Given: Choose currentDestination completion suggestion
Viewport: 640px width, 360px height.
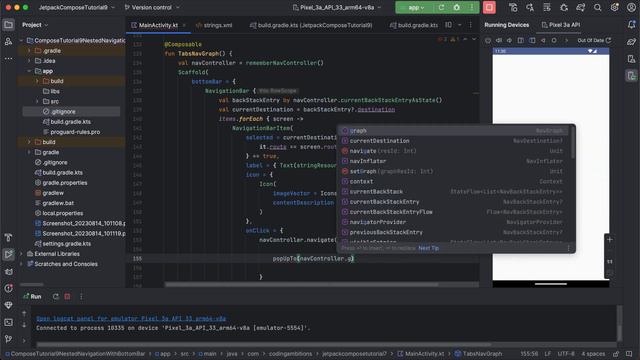Looking at the screenshot, I should point(454,141).
